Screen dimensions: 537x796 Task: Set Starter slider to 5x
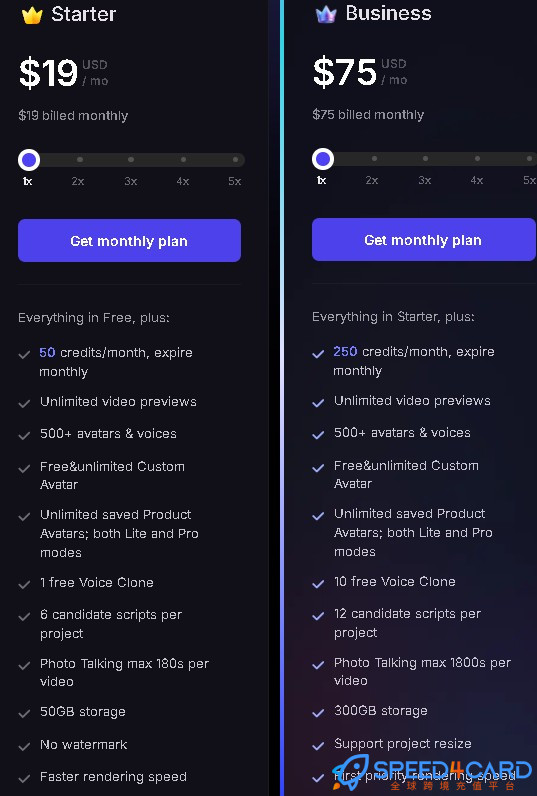pos(235,159)
